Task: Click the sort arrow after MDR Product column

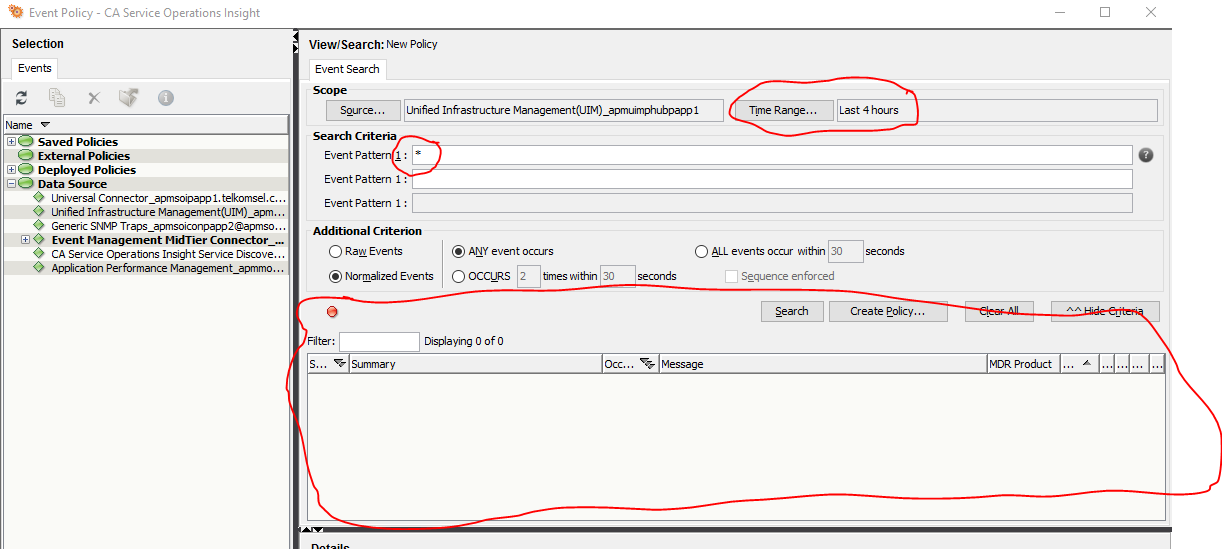Action: pyautogui.click(x=1086, y=364)
